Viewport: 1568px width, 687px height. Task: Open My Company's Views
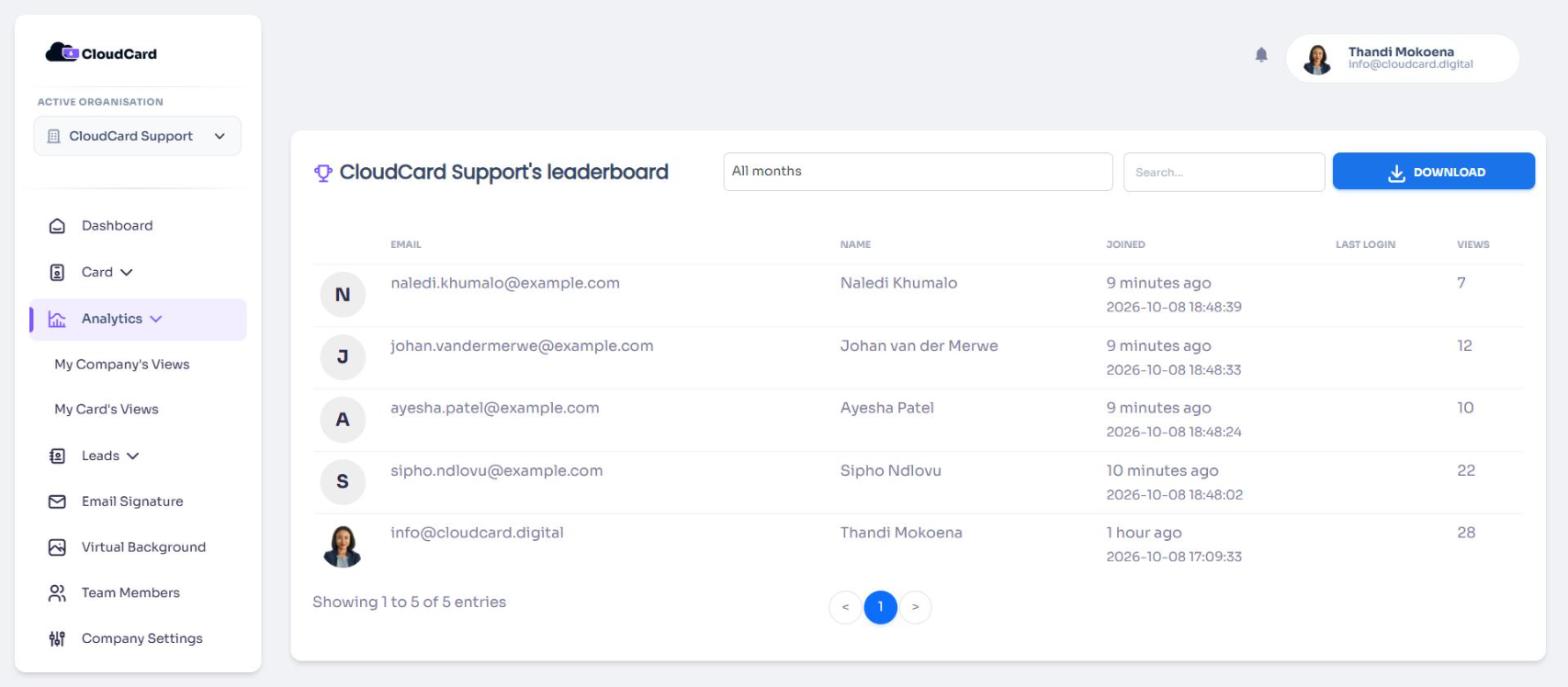click(122, 364)
